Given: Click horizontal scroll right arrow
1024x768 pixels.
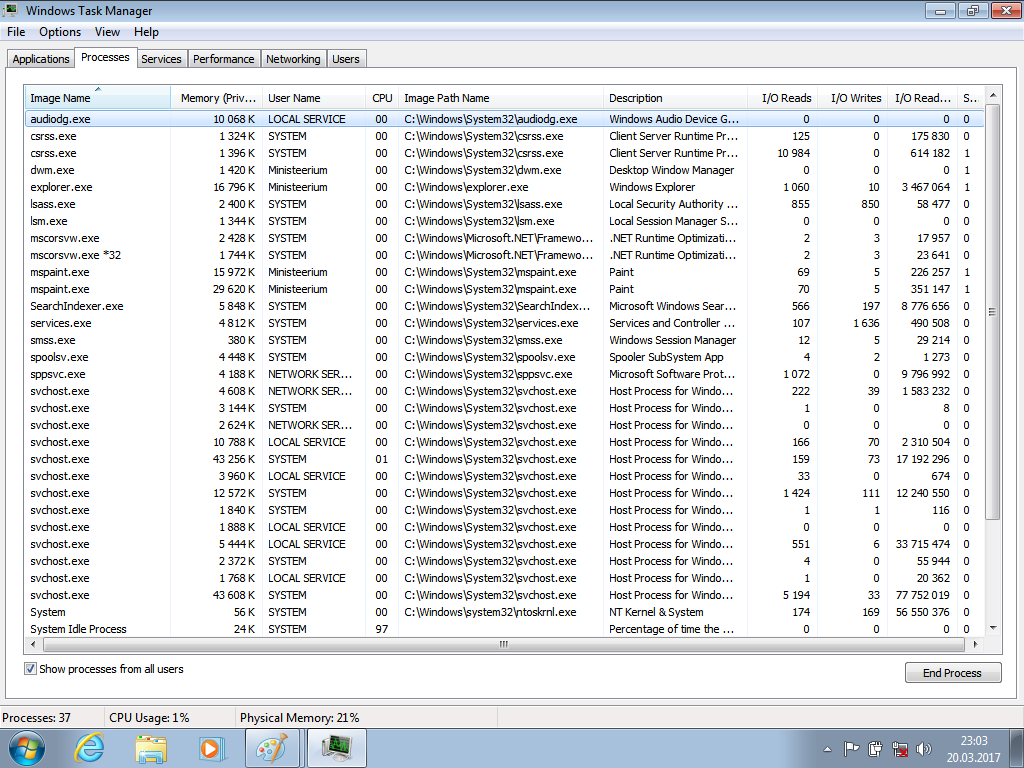Looking at the screenshot, I should (976, 644).
